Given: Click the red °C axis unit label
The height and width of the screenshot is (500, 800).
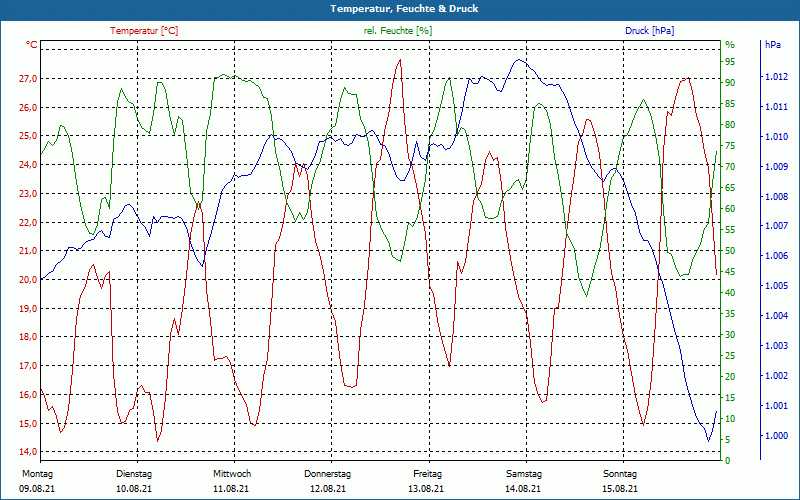Looking at the screenshot, I should point(31,45).
